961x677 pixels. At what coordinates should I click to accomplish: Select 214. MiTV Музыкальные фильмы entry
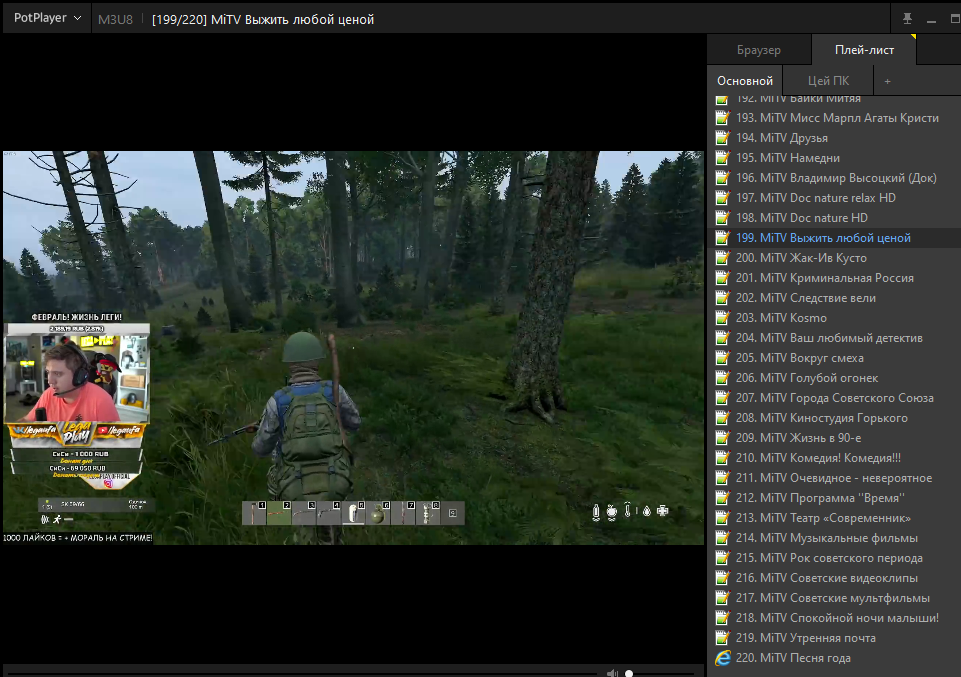pyautogui.click(x=834, y=538)
